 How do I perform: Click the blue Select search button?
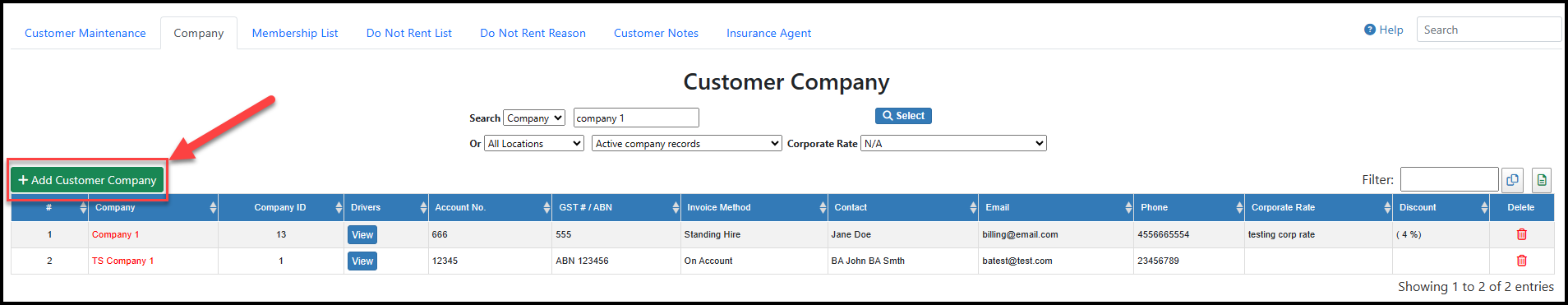coord(903,116)
